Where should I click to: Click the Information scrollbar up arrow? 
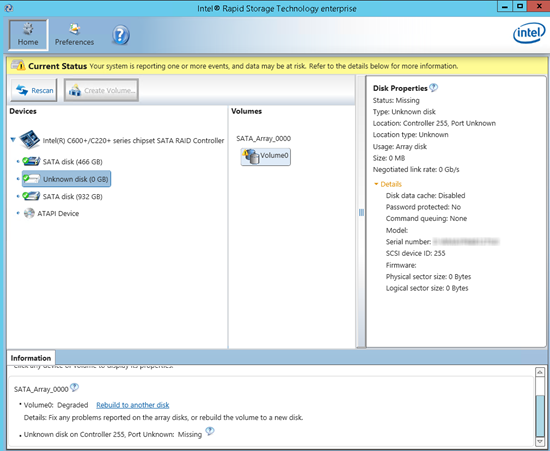point(540,372)
